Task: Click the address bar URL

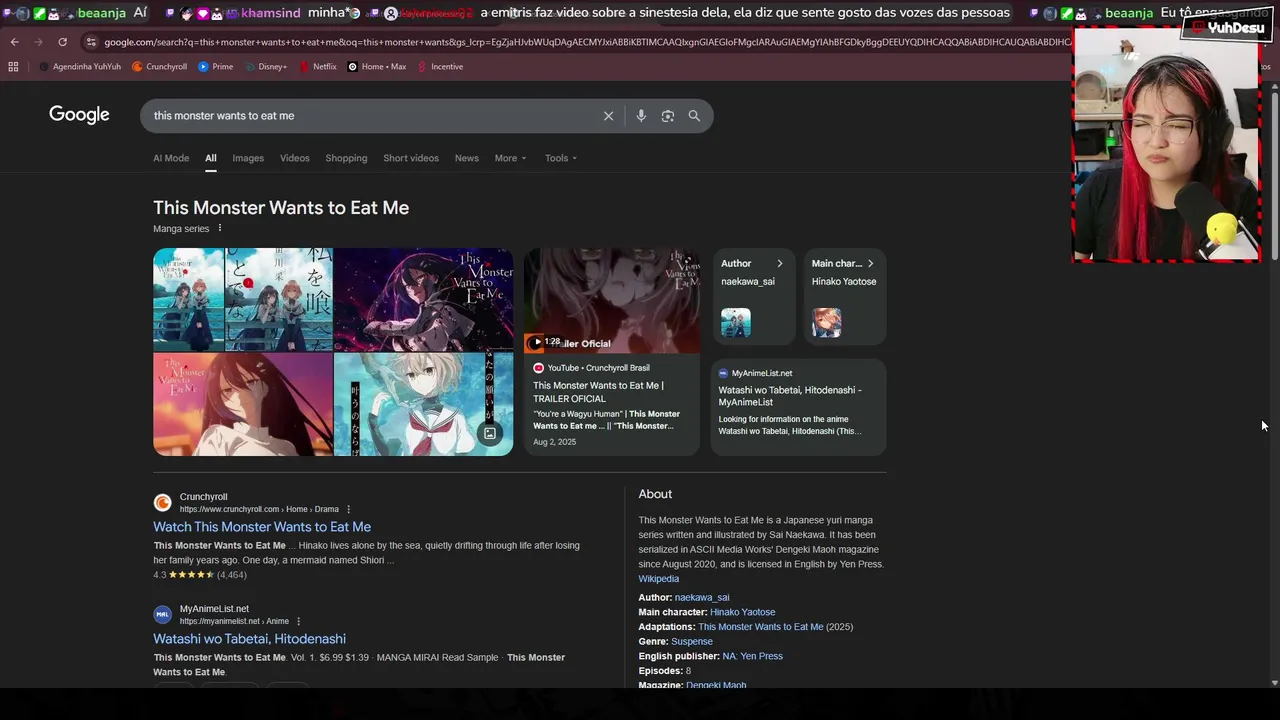Action: click(587, 42)
